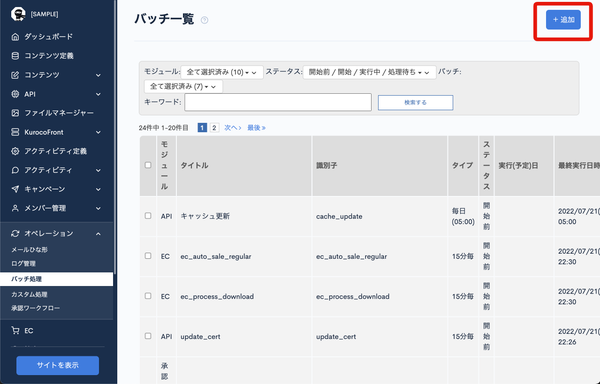This screenshot has width=600, height=384.
Task: Click the アクティビティ speech bubble icon
Action: pyautogui.click(x=15, y=170)
